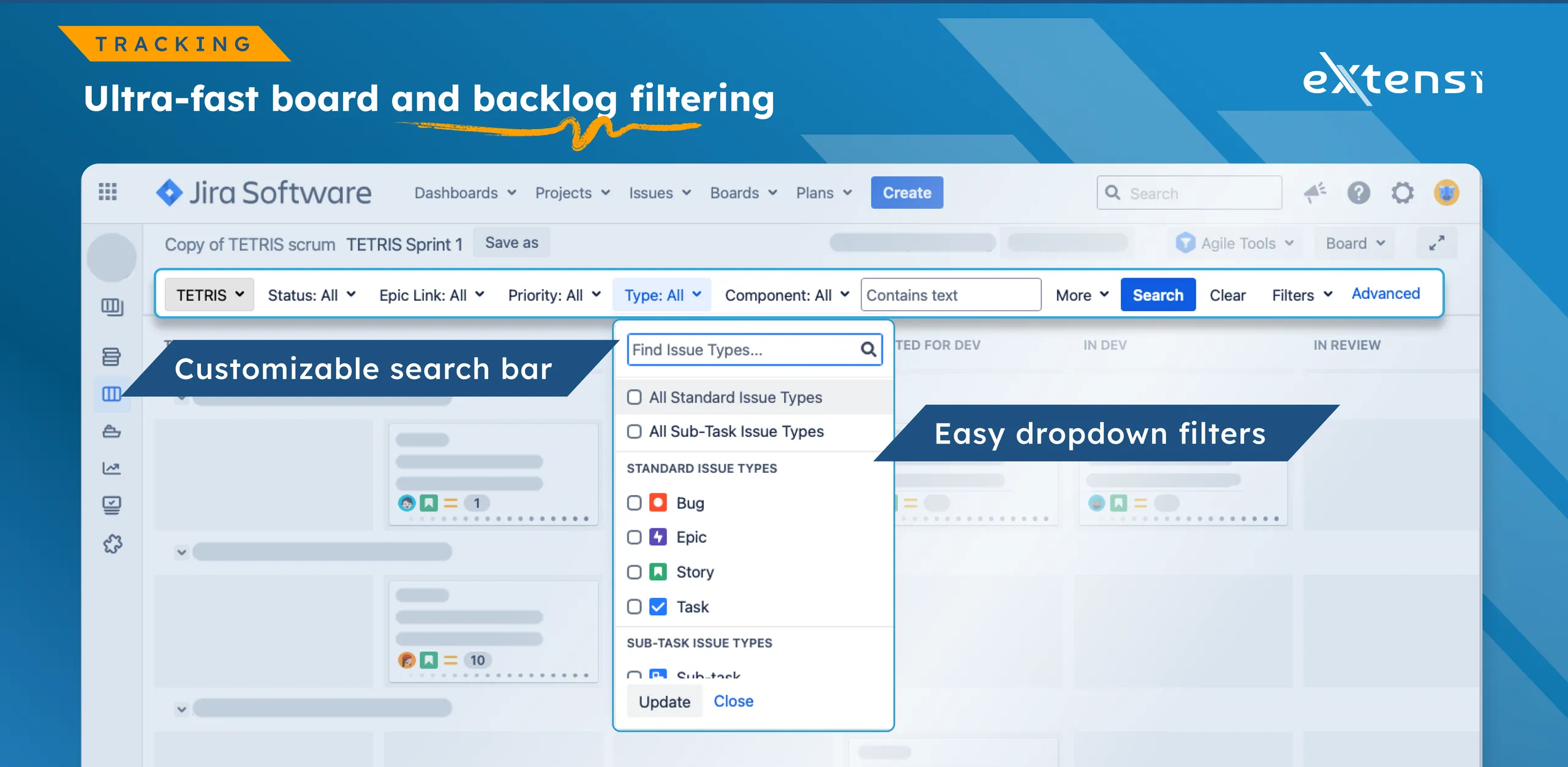Open the Dashboards menu
Image resolution: width=1568 pixels, height=767 pixels.
[x=466, y=193]
